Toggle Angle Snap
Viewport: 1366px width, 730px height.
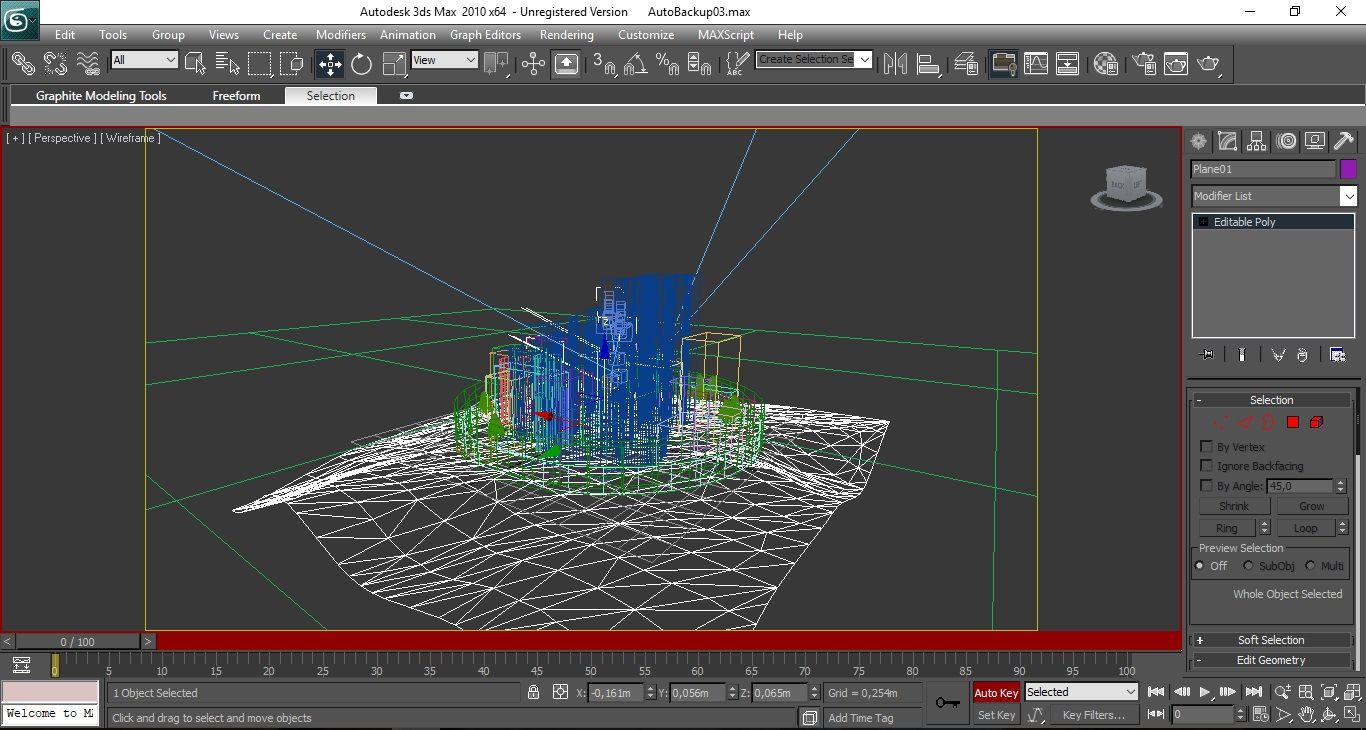(x=636, y=64)
